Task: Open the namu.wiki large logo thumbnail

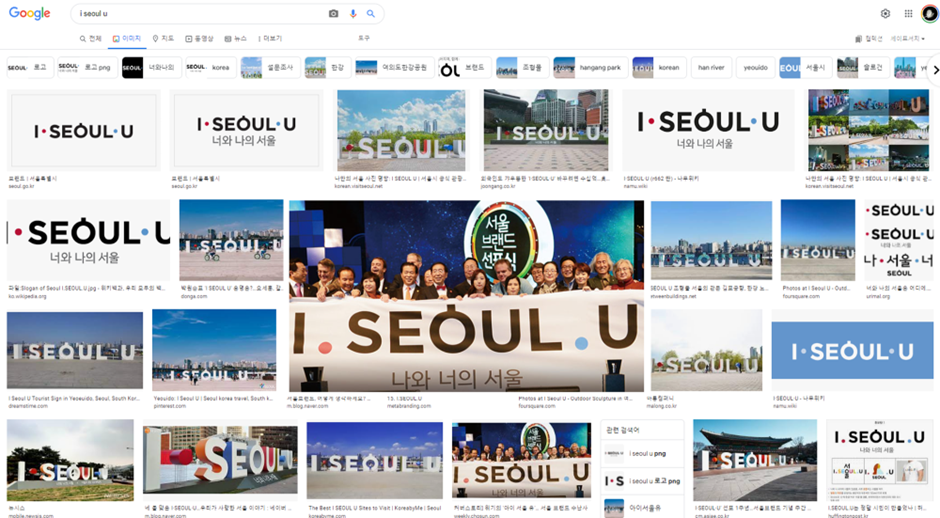Action: coord(708,131)
